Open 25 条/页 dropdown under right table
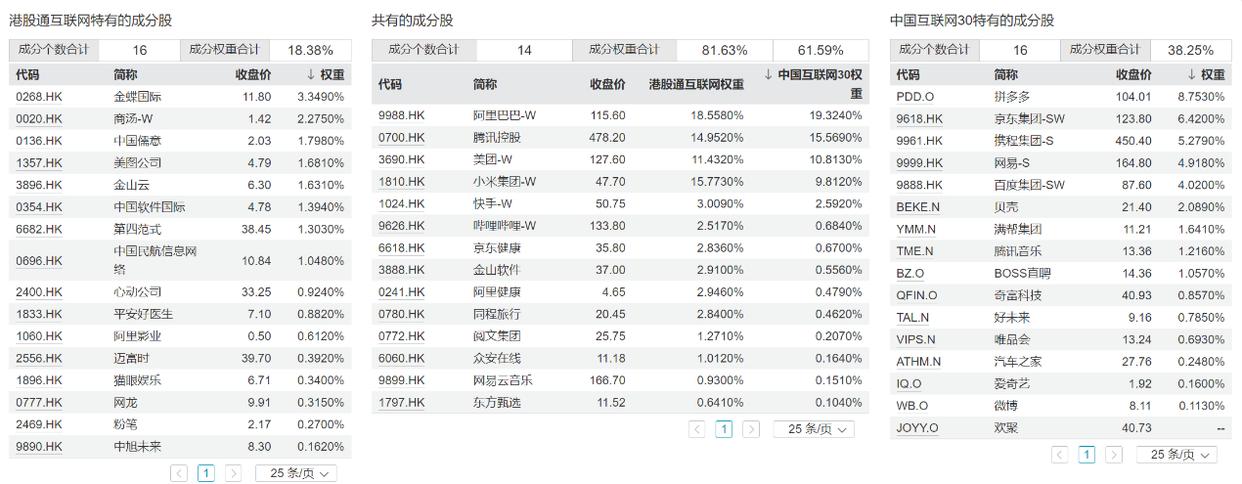The height and width of the screenshot is (484, 1242). (1177, 454)
